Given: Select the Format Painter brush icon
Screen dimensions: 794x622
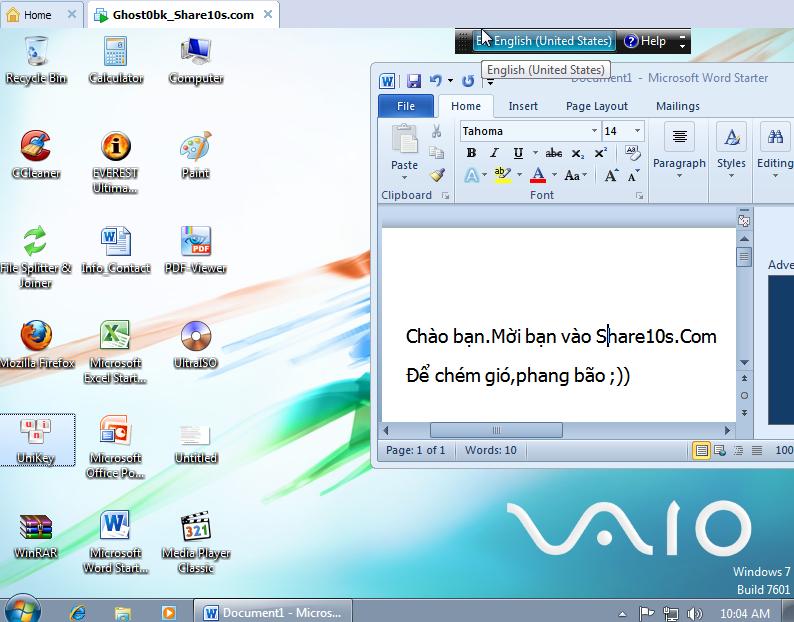Looking at the screenshot, I should (436, 175).
